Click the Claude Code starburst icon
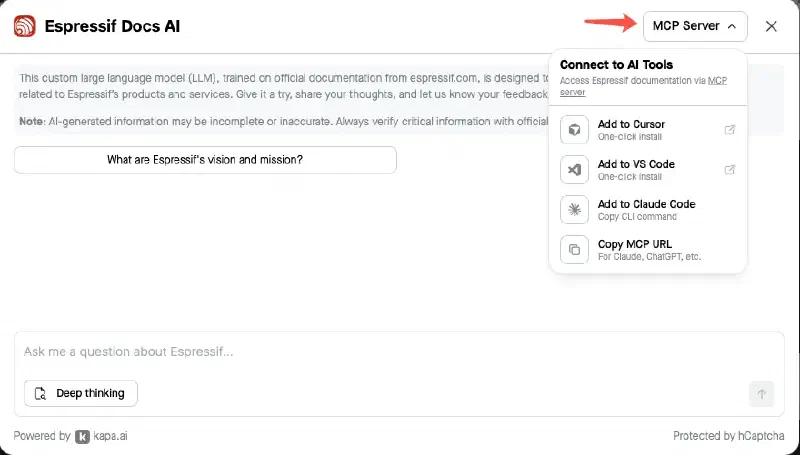Screen dimensions: 800x455 574,210
